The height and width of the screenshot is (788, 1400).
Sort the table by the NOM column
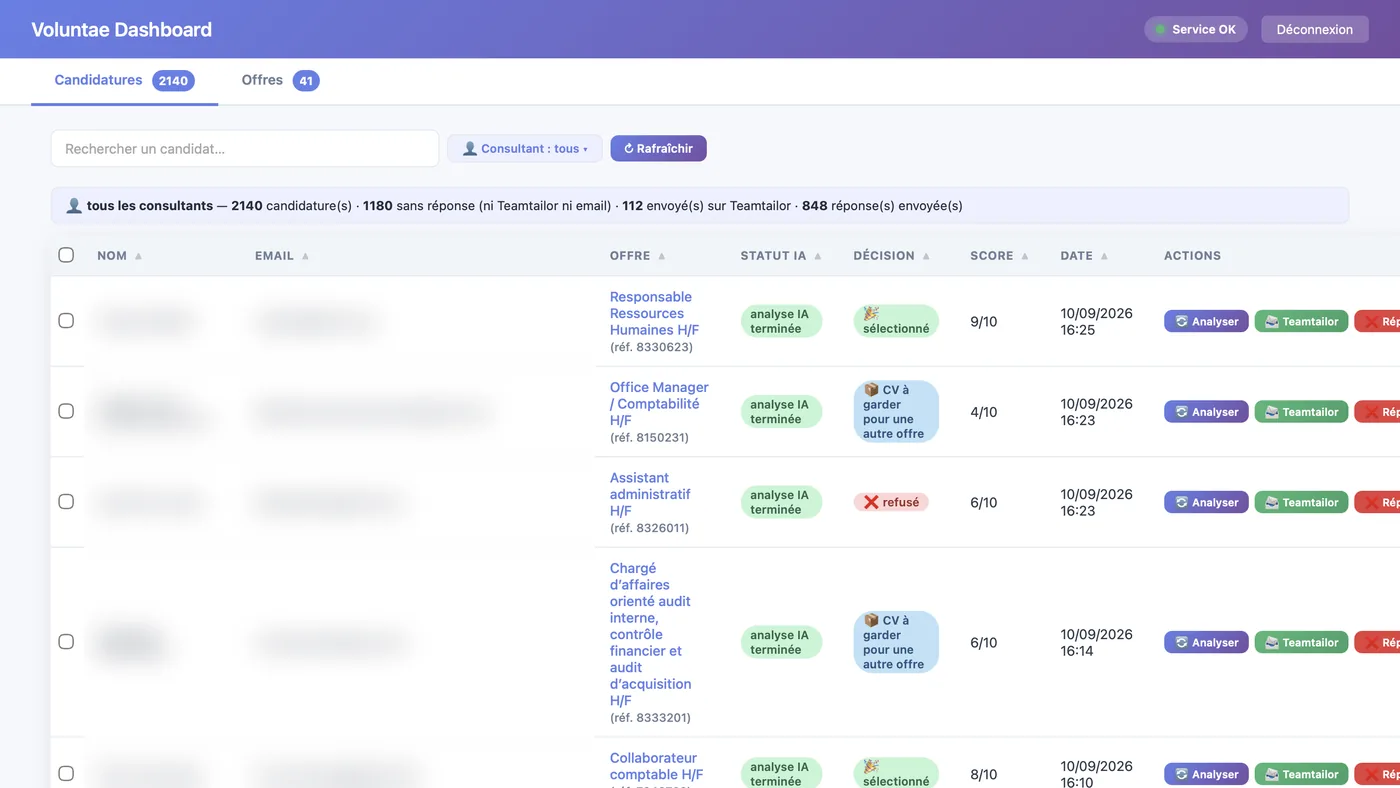pos(119,256)
